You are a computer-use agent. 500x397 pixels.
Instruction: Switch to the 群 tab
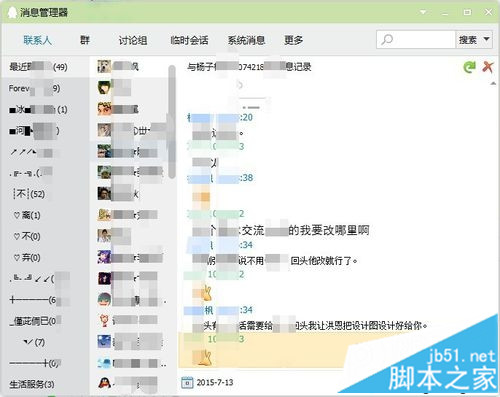85,40
